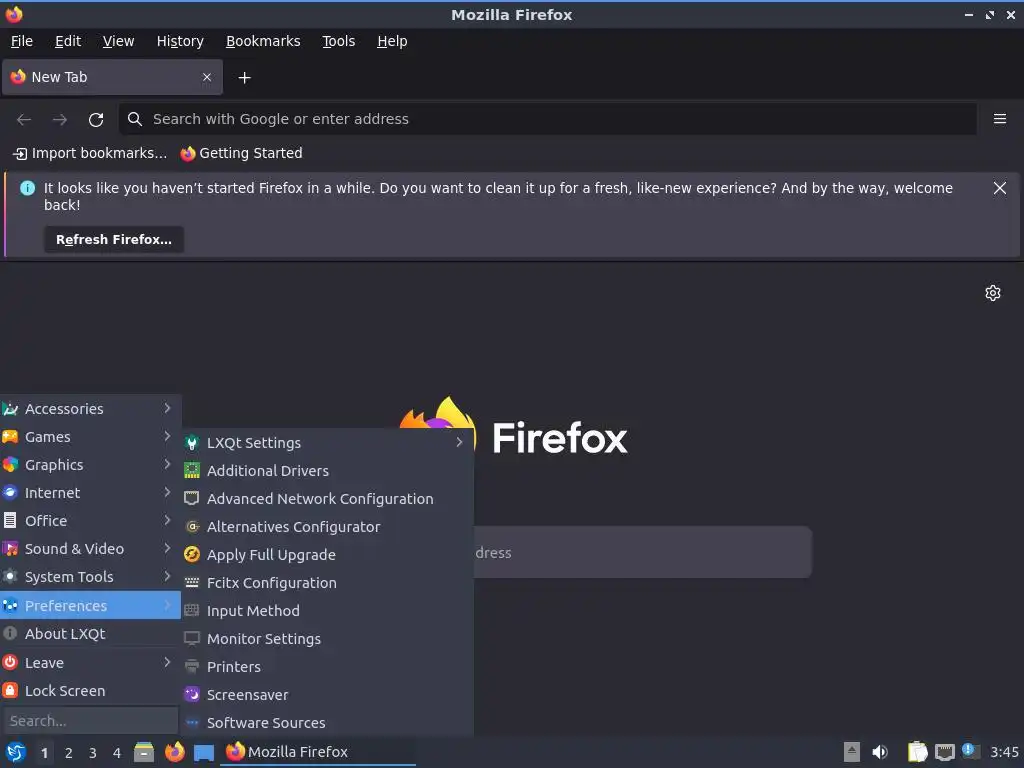Select Mozilla Firefox taskbar window button
The image size is (1024, 768).
tap(318, 752)
